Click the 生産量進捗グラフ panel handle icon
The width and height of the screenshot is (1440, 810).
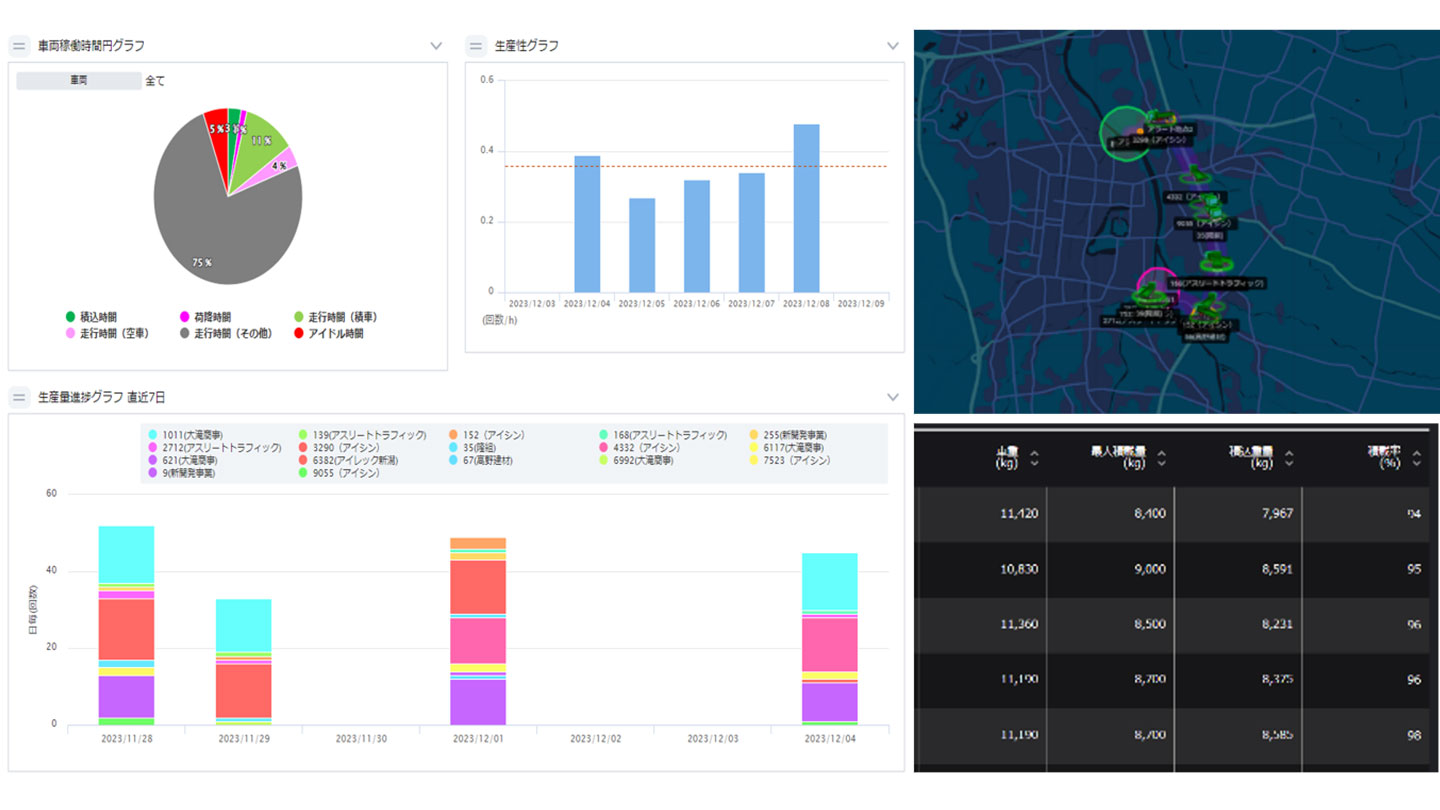pyautogui.click(x=19, y=398)
